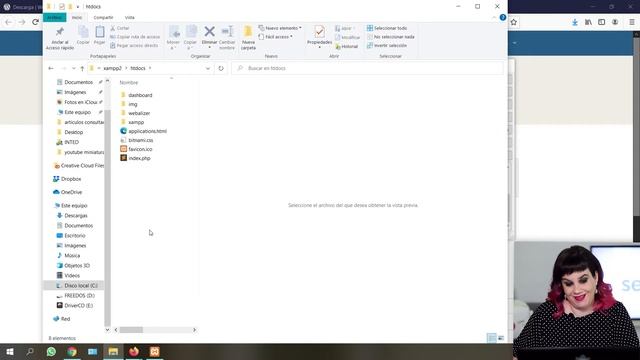Click the Buscar en htdocs search field
Image resolution: width=640 pixels, height=360 pixels.
pyautogui.click(x=367, y=68)
